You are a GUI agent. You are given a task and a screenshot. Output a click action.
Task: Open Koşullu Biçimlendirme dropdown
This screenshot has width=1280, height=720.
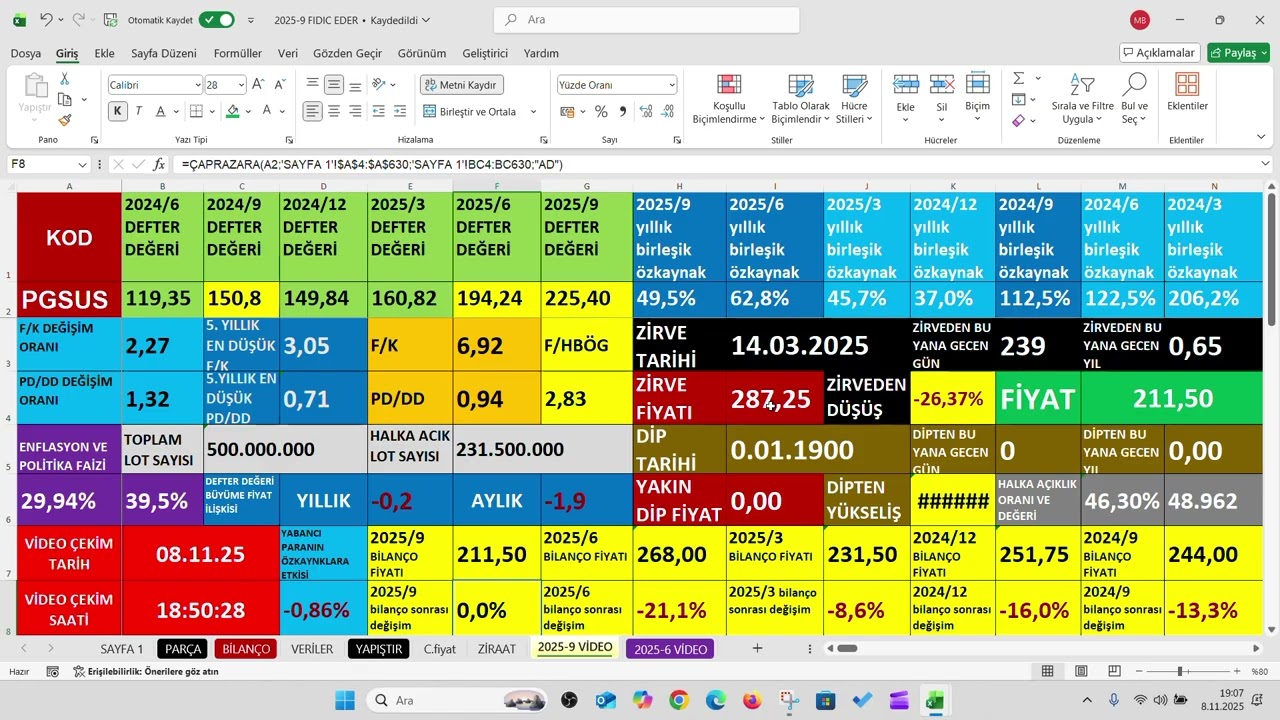click(729, 98)
